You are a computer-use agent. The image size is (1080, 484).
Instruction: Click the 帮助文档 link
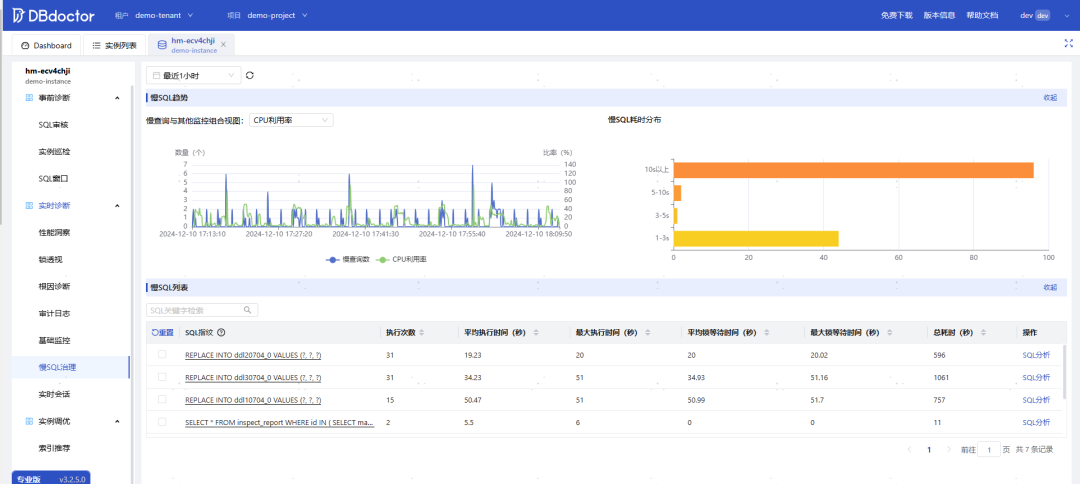click(982, 15)
